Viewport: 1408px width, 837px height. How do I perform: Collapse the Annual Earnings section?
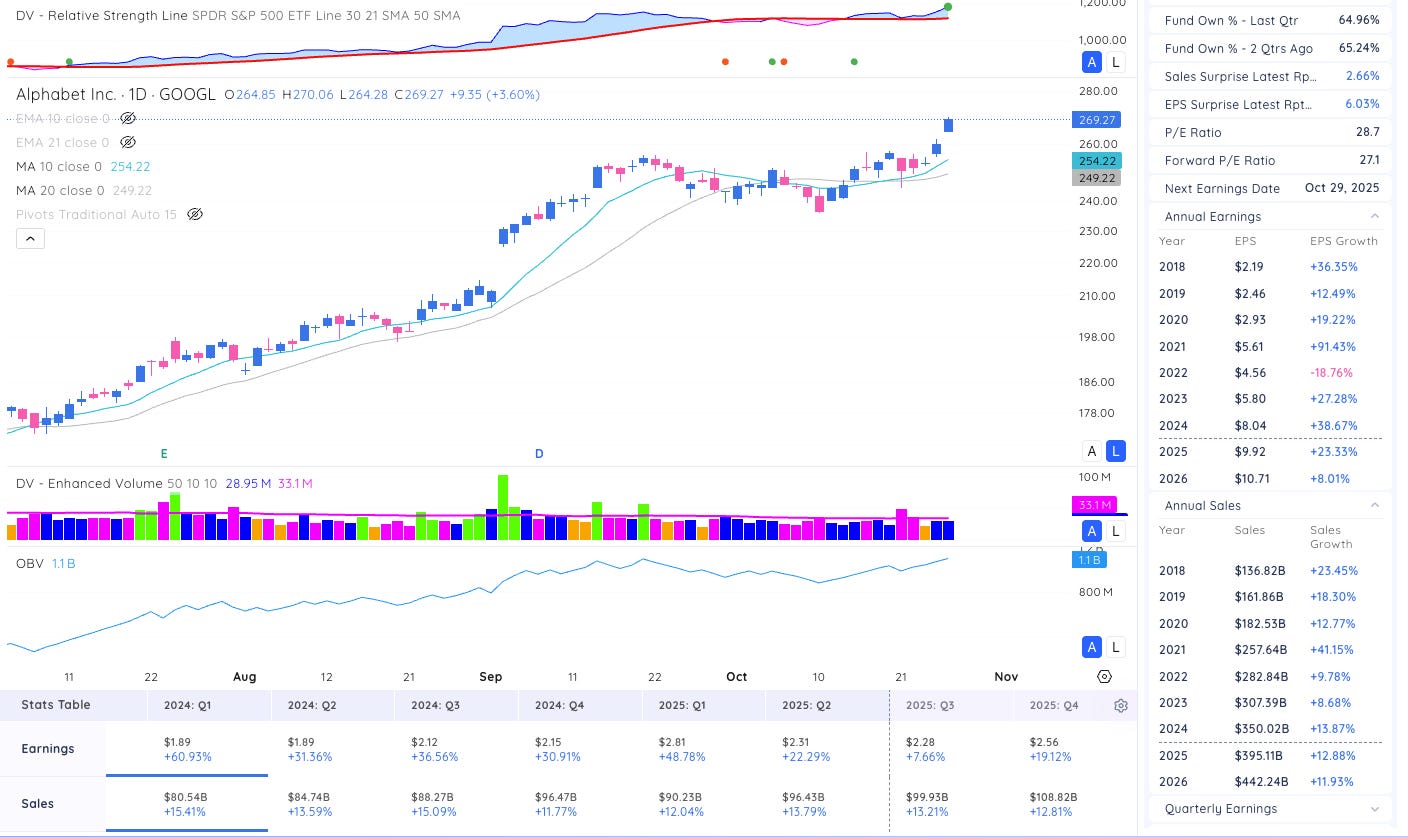coord(1376,216)
